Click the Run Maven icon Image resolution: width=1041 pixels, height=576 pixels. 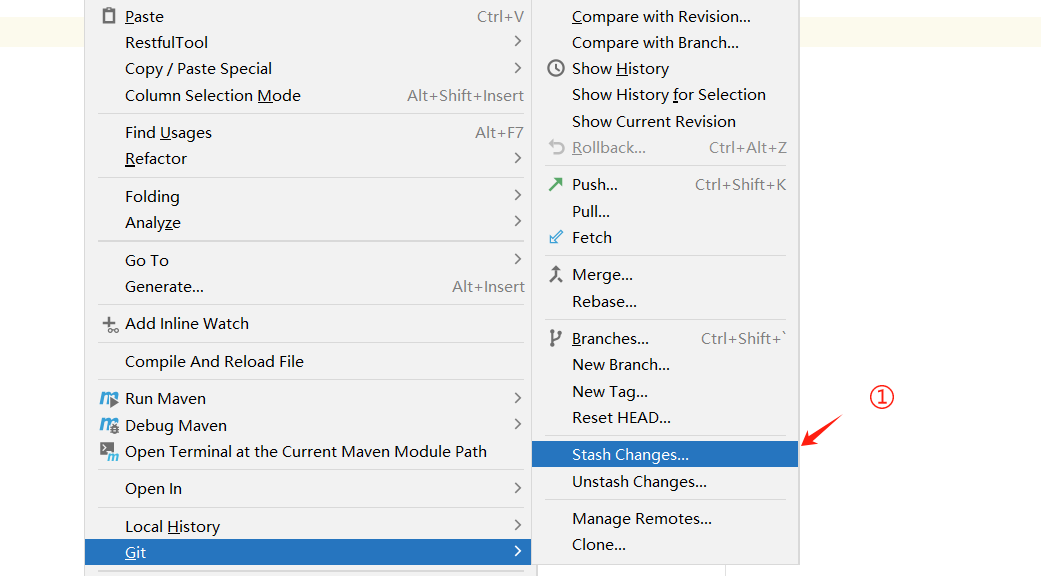coord(110,399)
